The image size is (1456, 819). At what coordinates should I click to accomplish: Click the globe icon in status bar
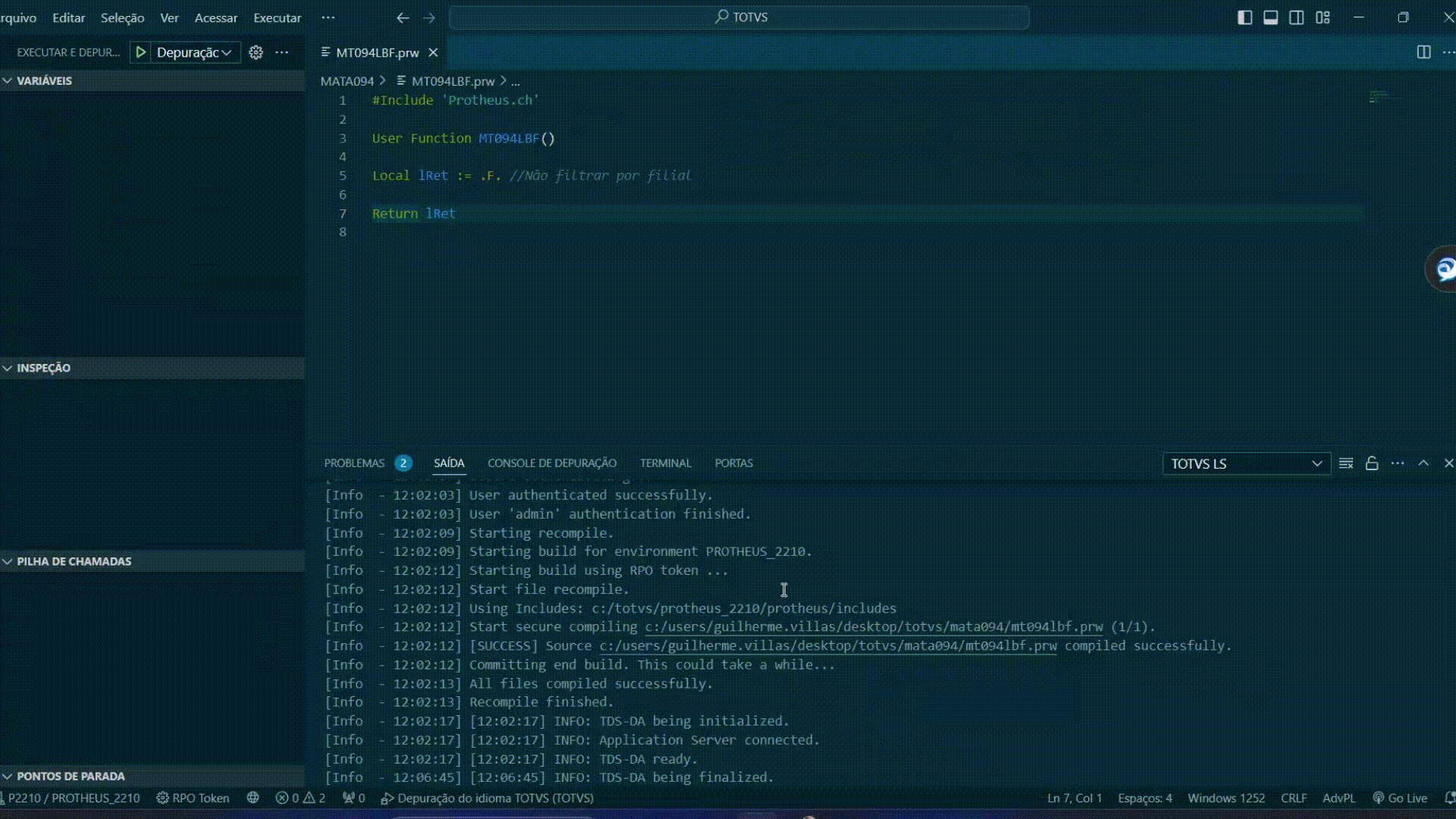point(253,798)
